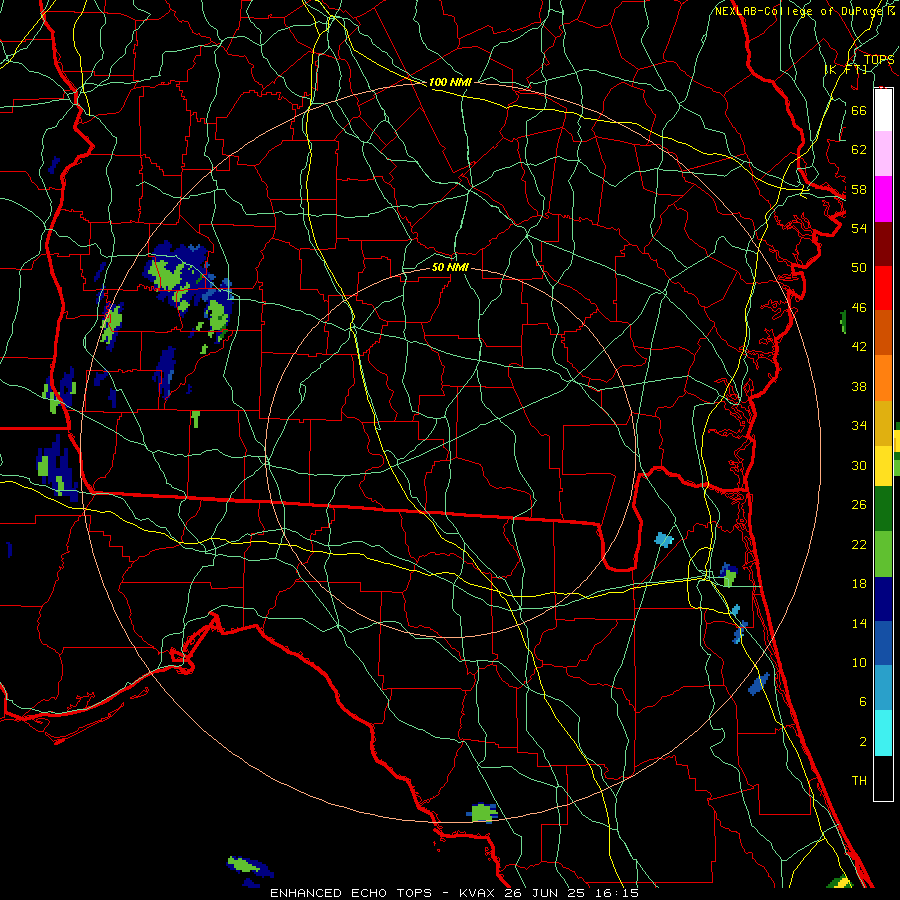The height and width of the screenshot is (900, 900).
Task: Click the legend value "42"
Action: click(859, 347)
